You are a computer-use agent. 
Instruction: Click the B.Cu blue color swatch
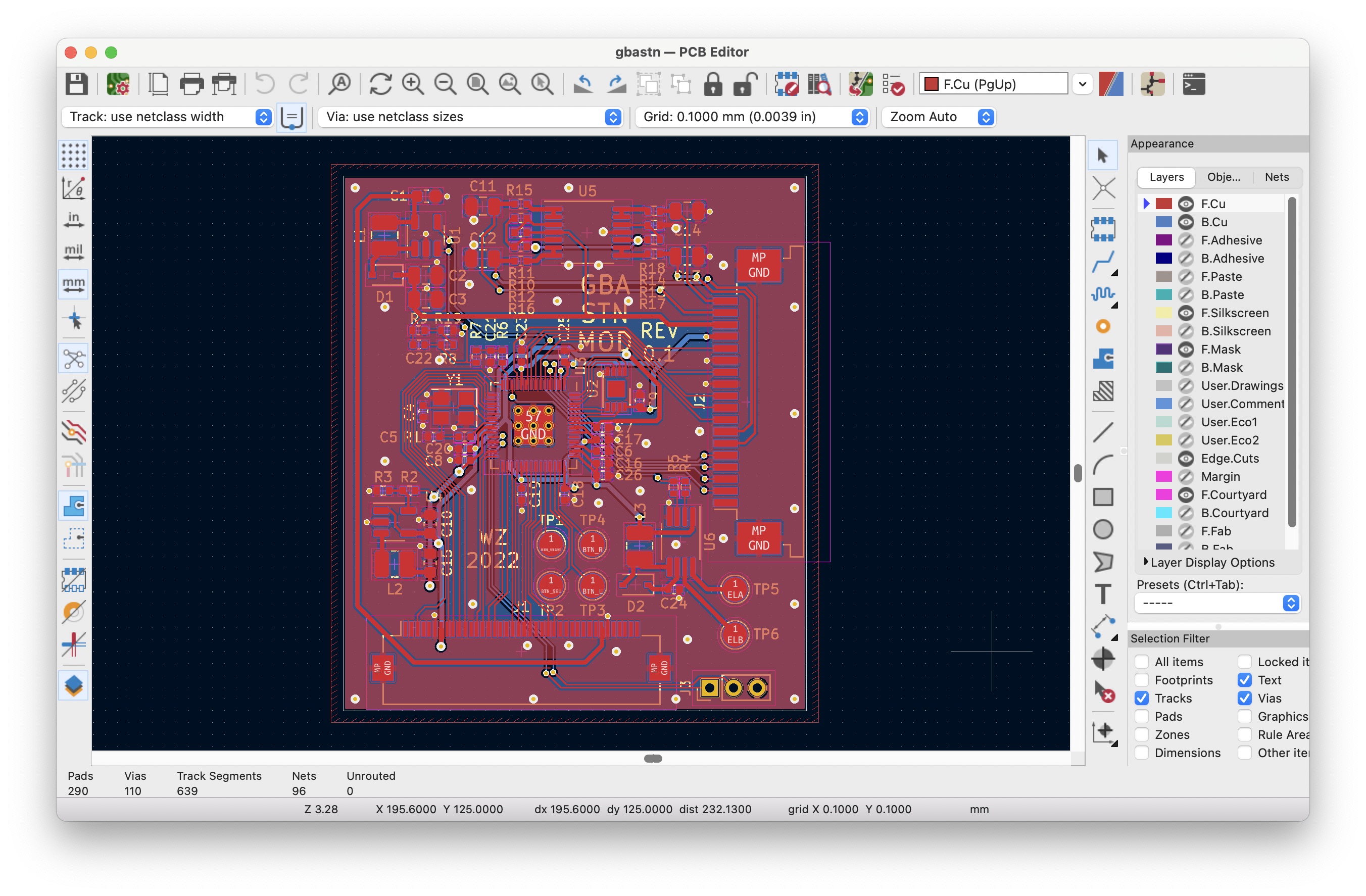(1163, 222)
